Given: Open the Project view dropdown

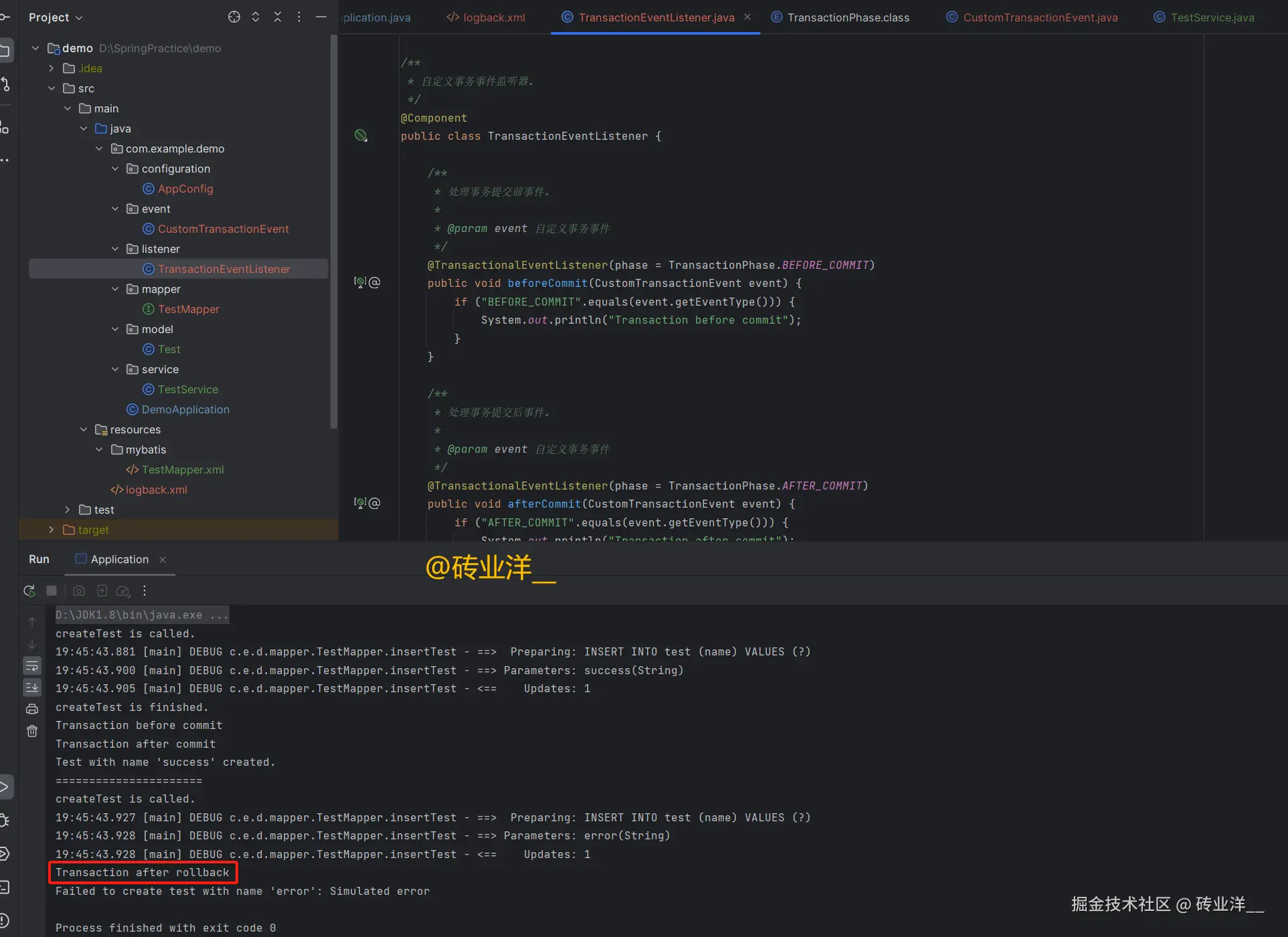Looking at the screenshot, I should click(x=56, y=17).
